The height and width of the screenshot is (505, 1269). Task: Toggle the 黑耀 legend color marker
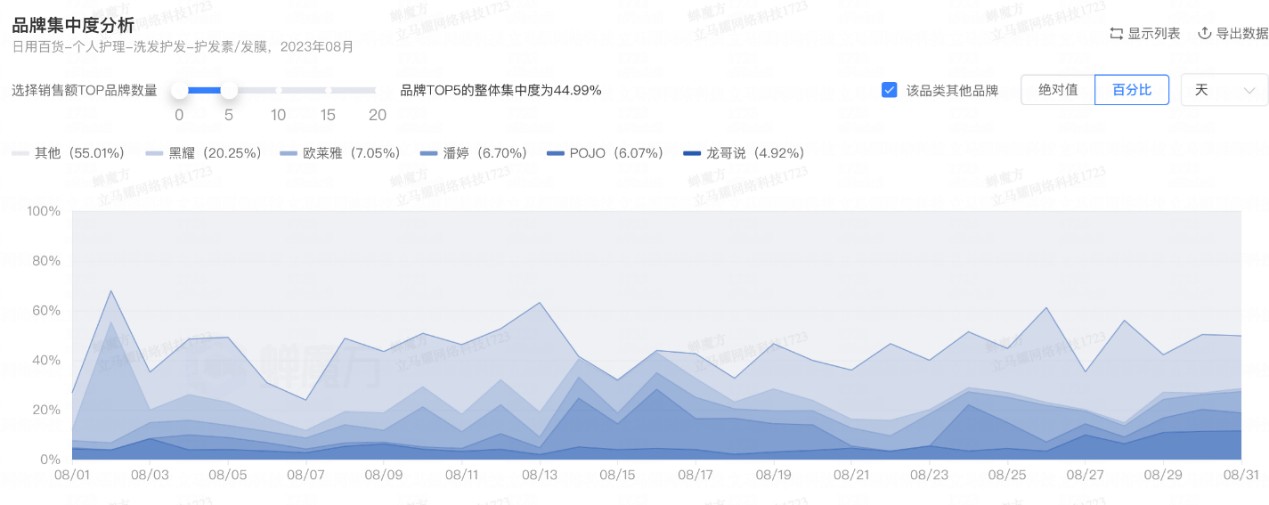154,154
